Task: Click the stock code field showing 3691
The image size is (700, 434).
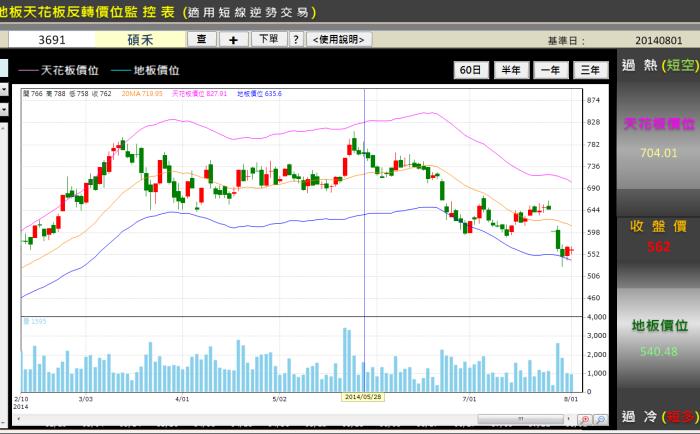Action: [52, 40]
